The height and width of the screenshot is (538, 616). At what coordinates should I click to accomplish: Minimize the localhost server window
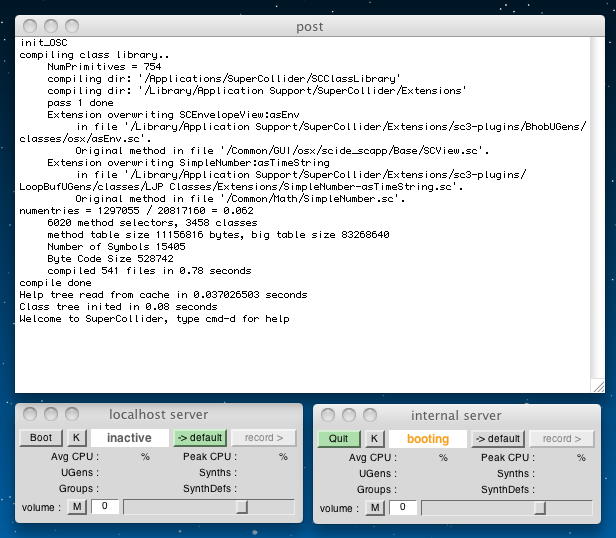point(51,414)
